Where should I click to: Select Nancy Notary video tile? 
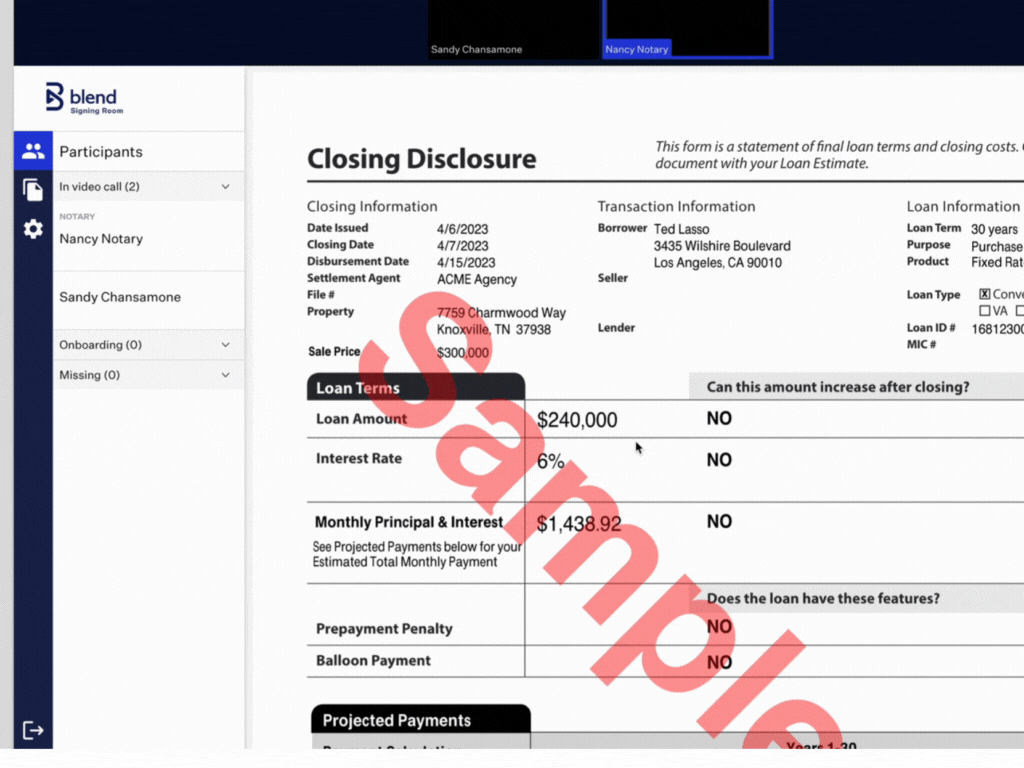pos(687,29)
